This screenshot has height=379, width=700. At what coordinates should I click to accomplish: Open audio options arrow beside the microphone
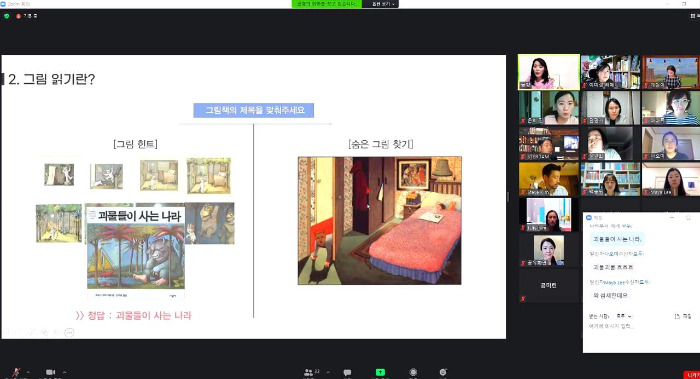coord(28,372)
